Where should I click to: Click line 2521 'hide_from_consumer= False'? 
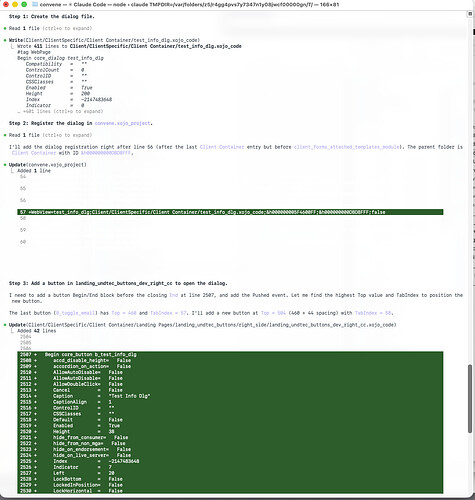pyautogui.click(x=230, y=437)
